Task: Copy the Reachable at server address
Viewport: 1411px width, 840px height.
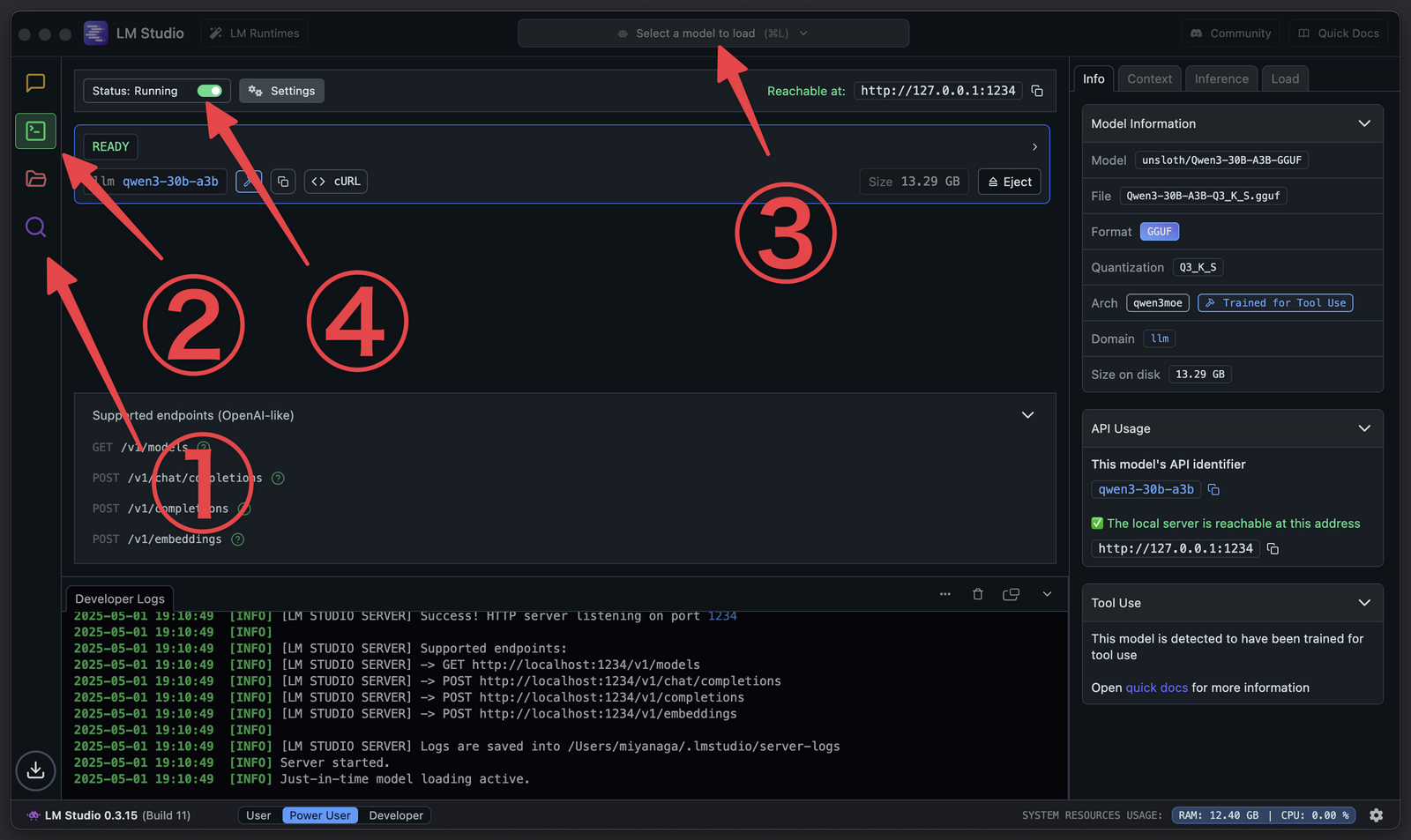Action: (x=1037, y=91)
